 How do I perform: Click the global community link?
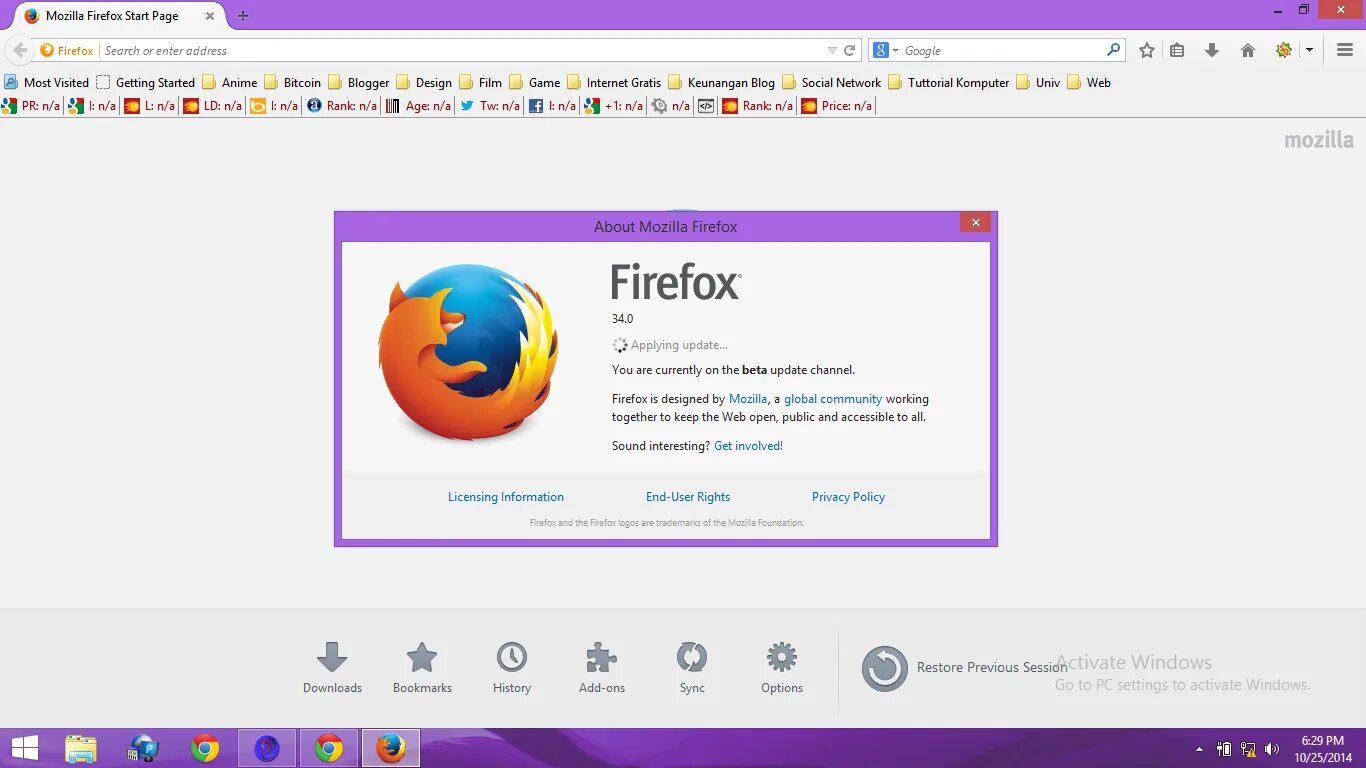pos(833,399)
